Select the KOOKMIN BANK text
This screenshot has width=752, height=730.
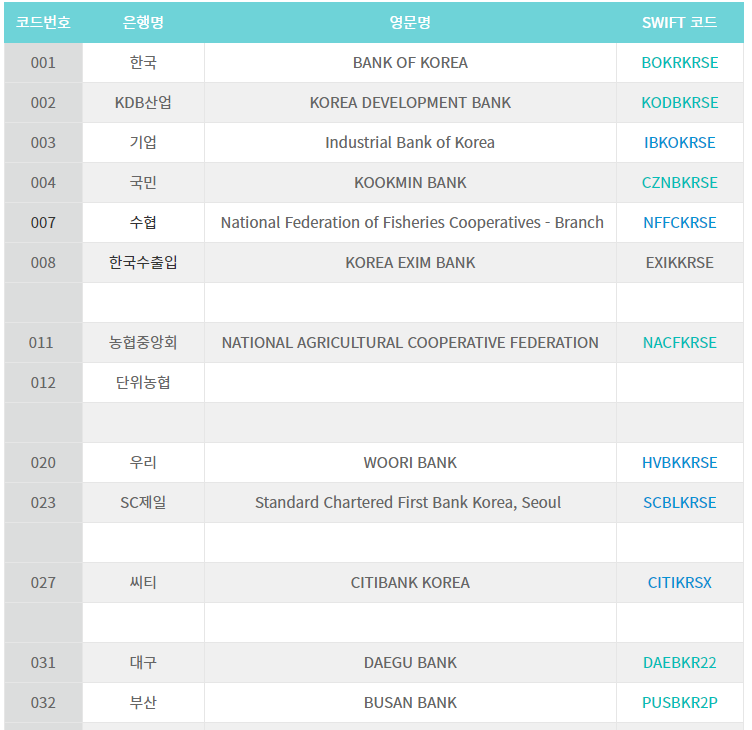(x=410, y=183)
